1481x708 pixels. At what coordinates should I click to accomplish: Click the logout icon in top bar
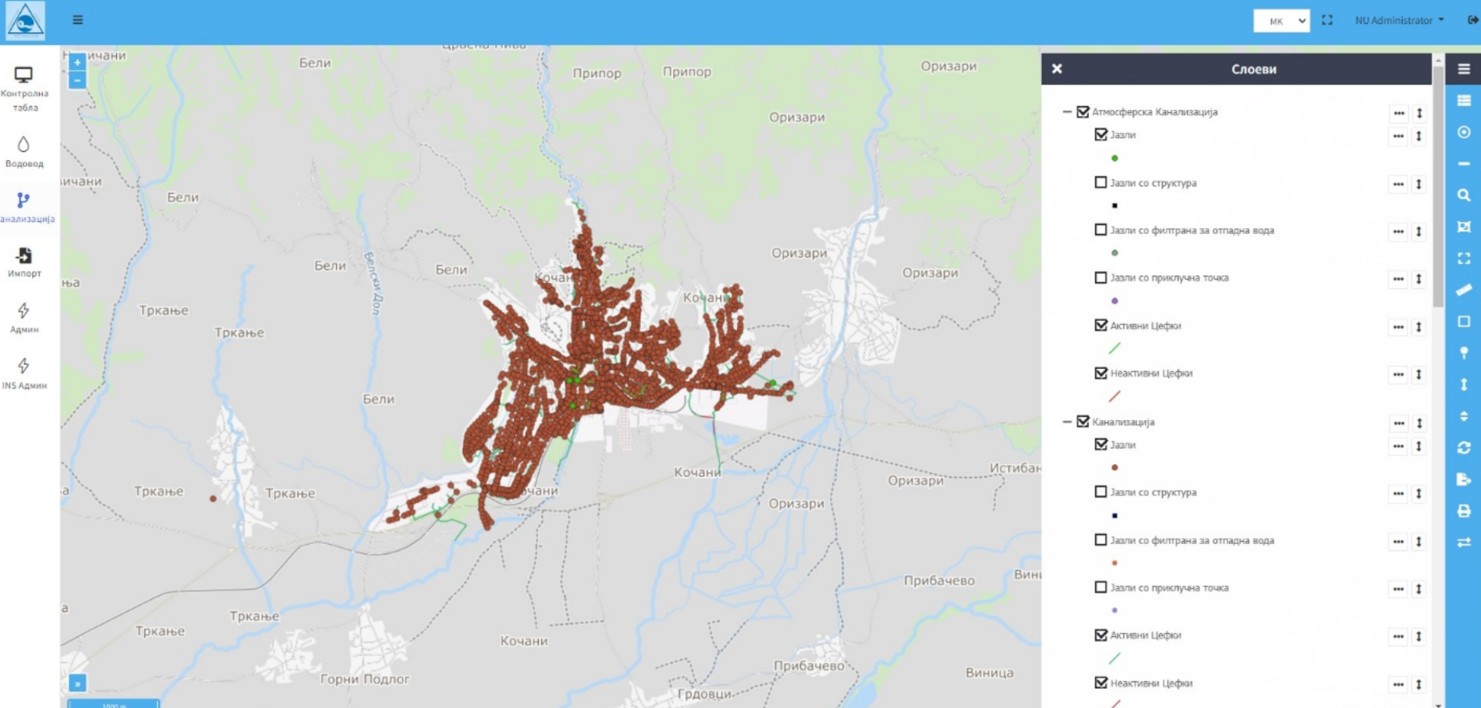[x=1473, y=20]
